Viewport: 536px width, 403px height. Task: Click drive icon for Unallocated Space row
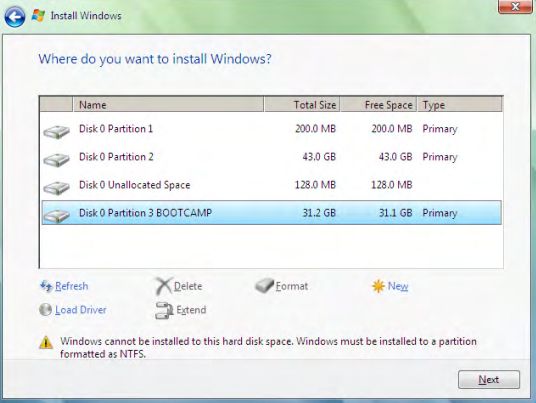(56, 188)
